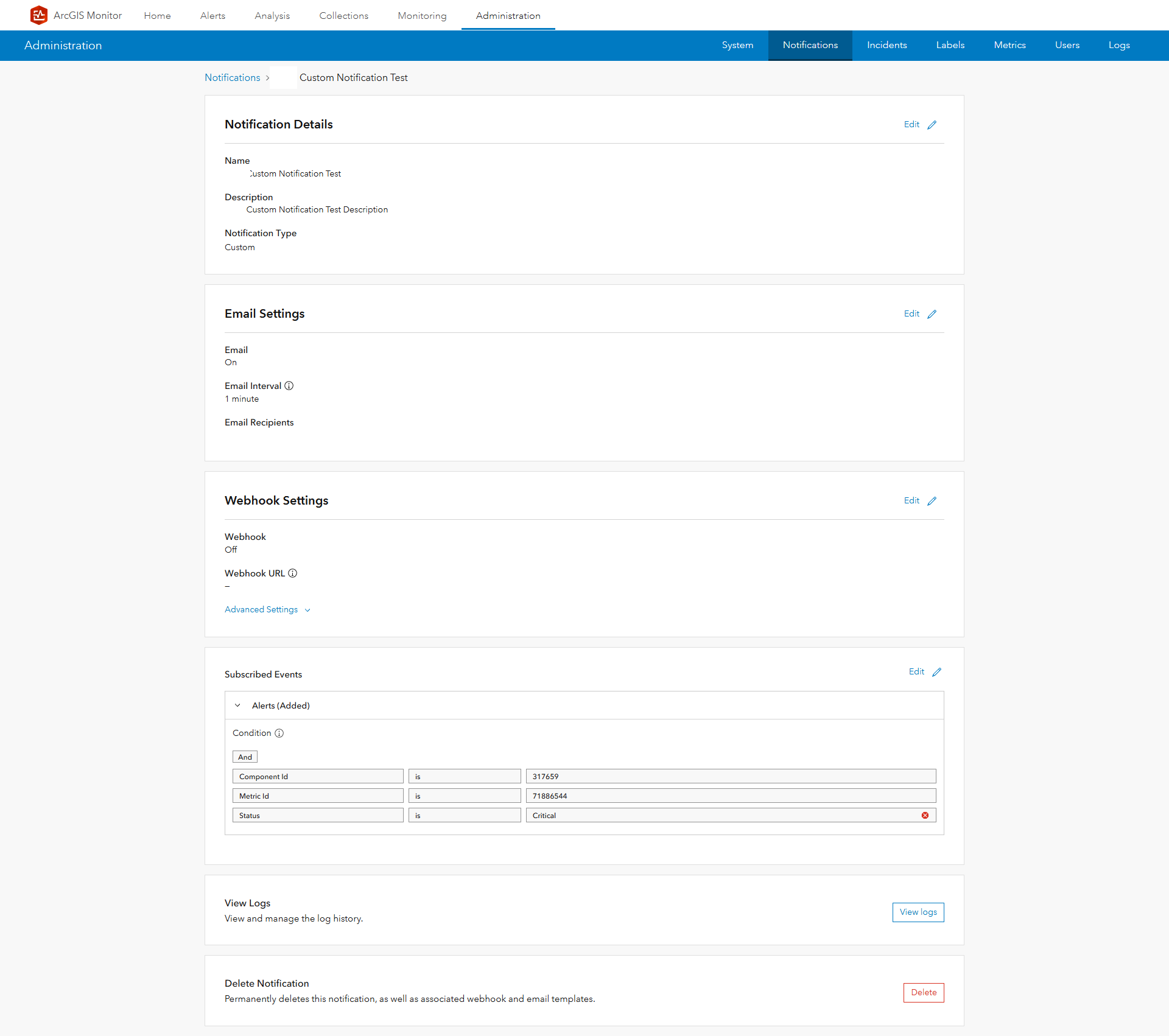Image resolution: width=1169 pixels, height=1036 pixels.
Task: Open the Email Interval info tooltip
Action: [289, 385]
